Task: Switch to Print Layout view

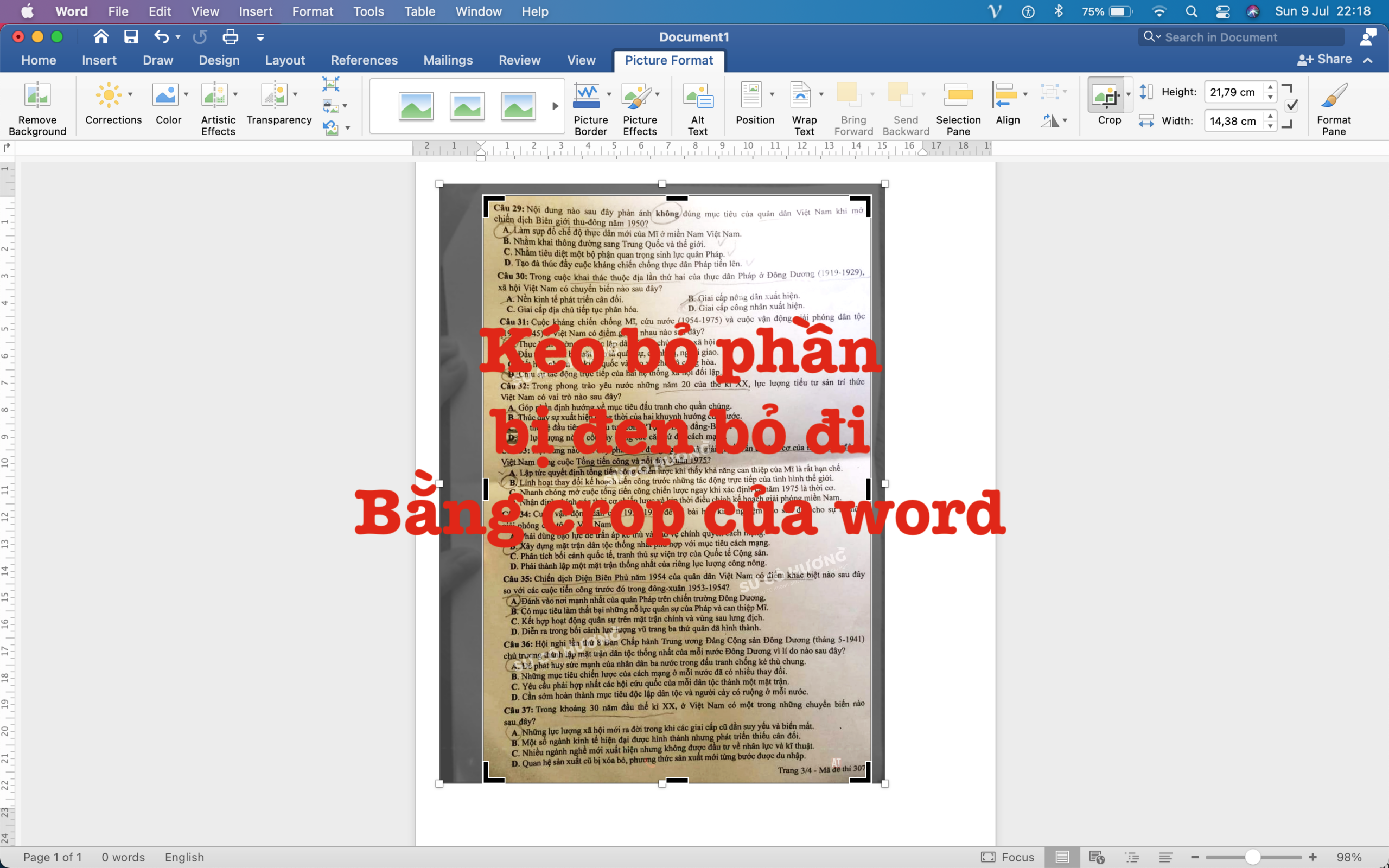Action: pyautogui.click(x=1062, y=857)
